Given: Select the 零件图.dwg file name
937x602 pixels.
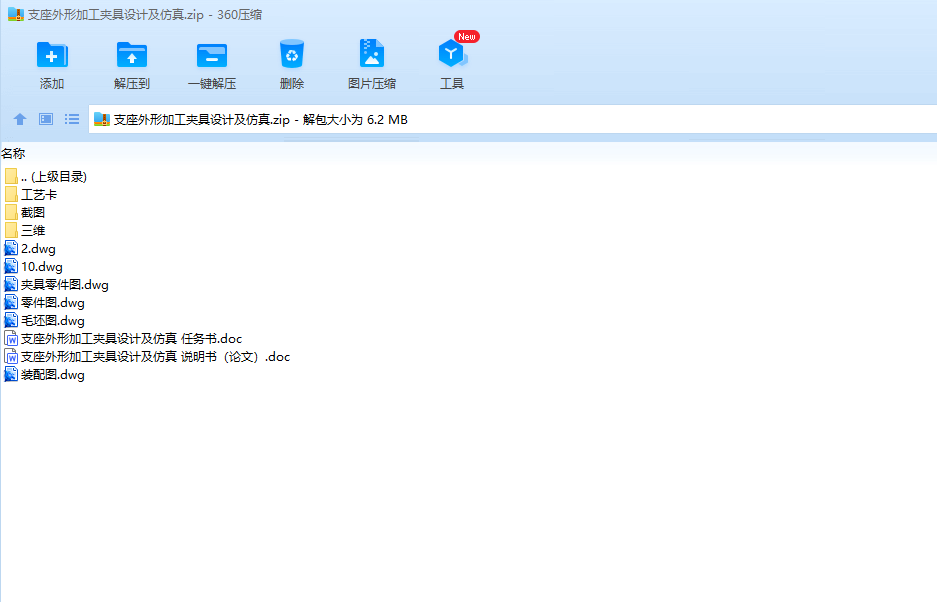Looking at the screenshot, I should coord(53,302).
